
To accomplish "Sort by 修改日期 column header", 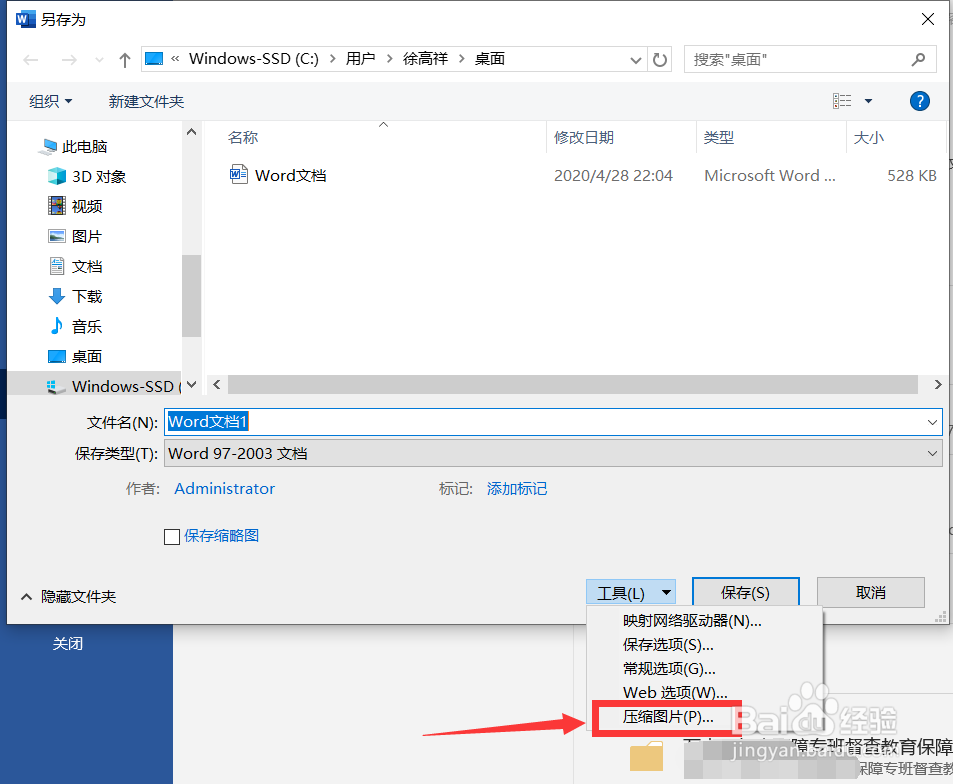I will point(583,137).
